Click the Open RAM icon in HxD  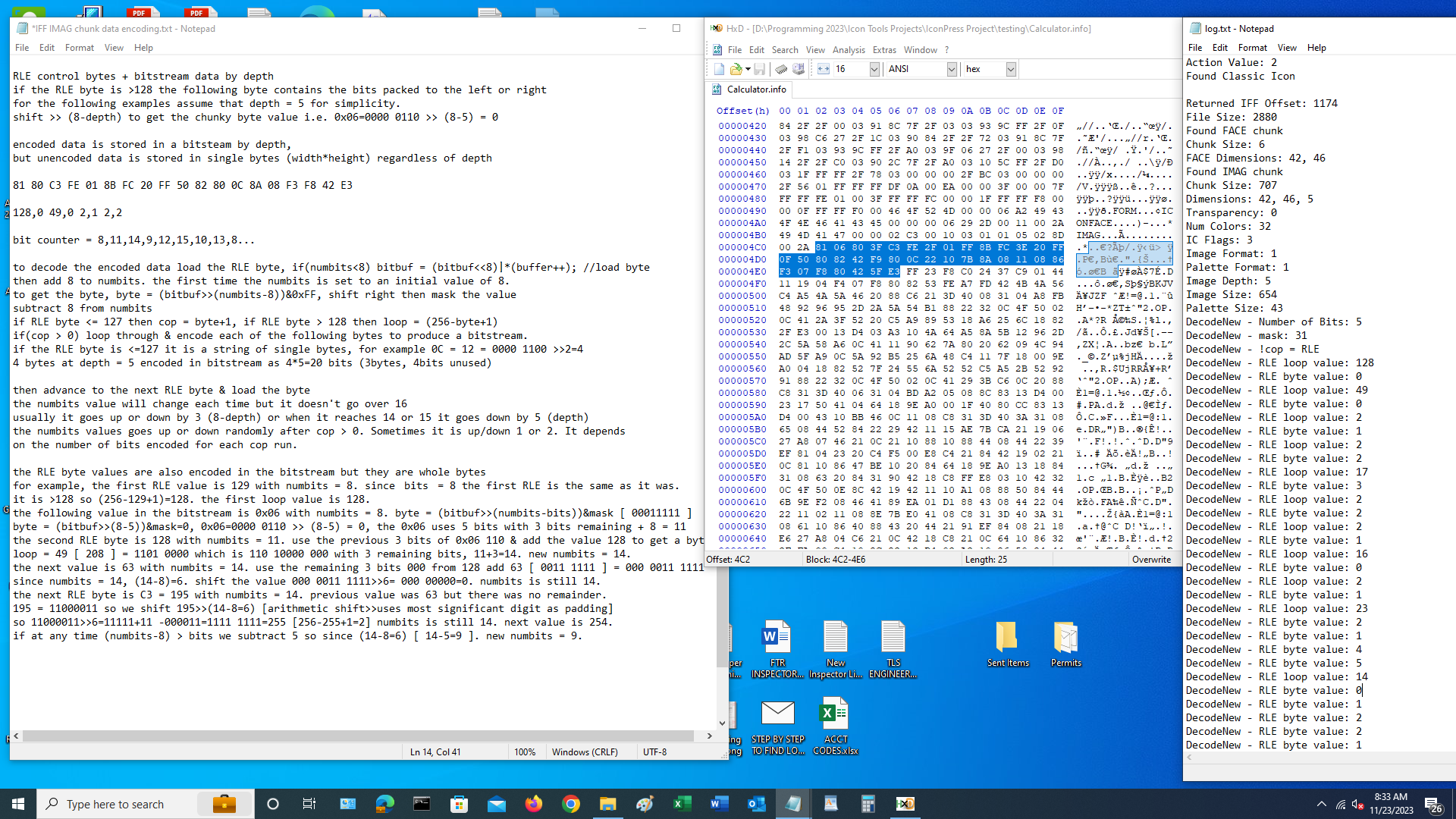click(x=781, y=69)
